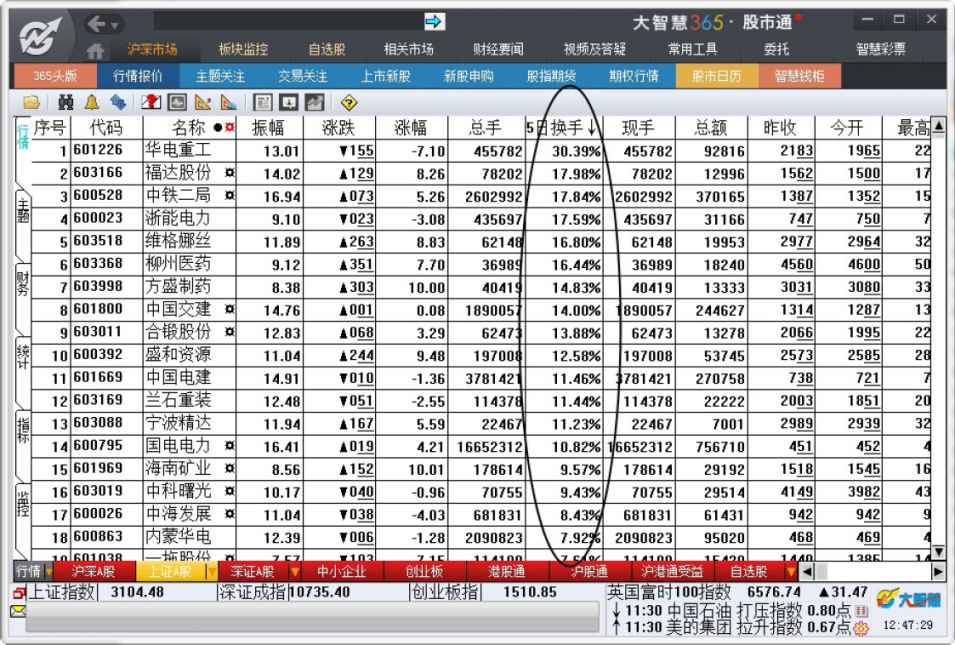Click the first triangle ruler drawing icon
The height and width of the screenshot is (645, 955).
[x=203, y=102]
